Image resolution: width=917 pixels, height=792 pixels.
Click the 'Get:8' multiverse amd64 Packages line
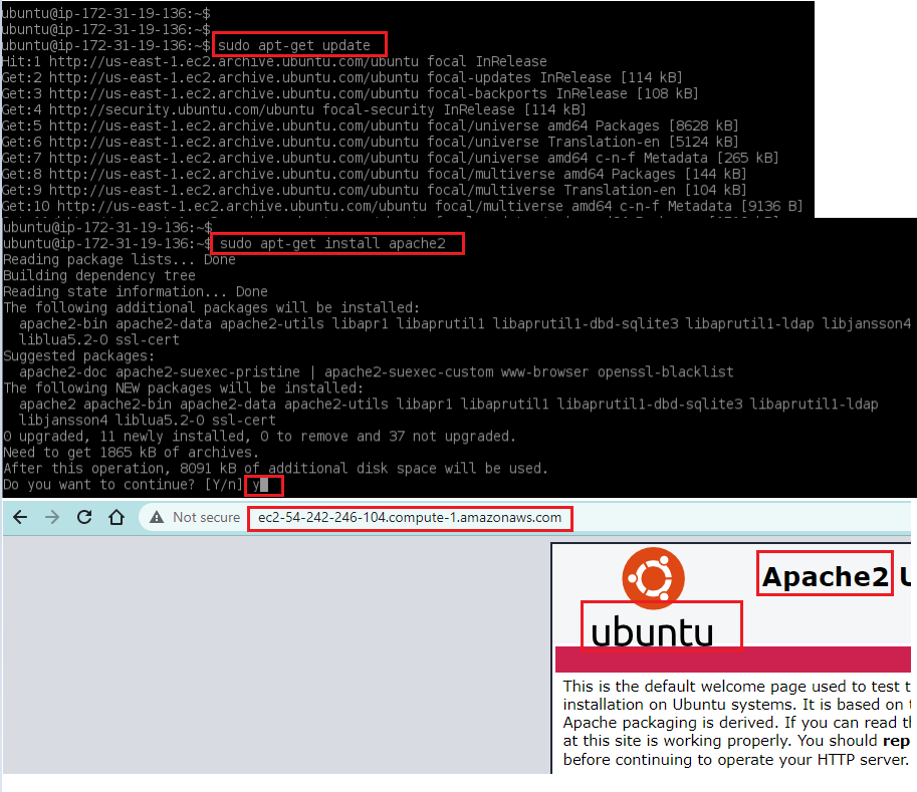point(374,174)
